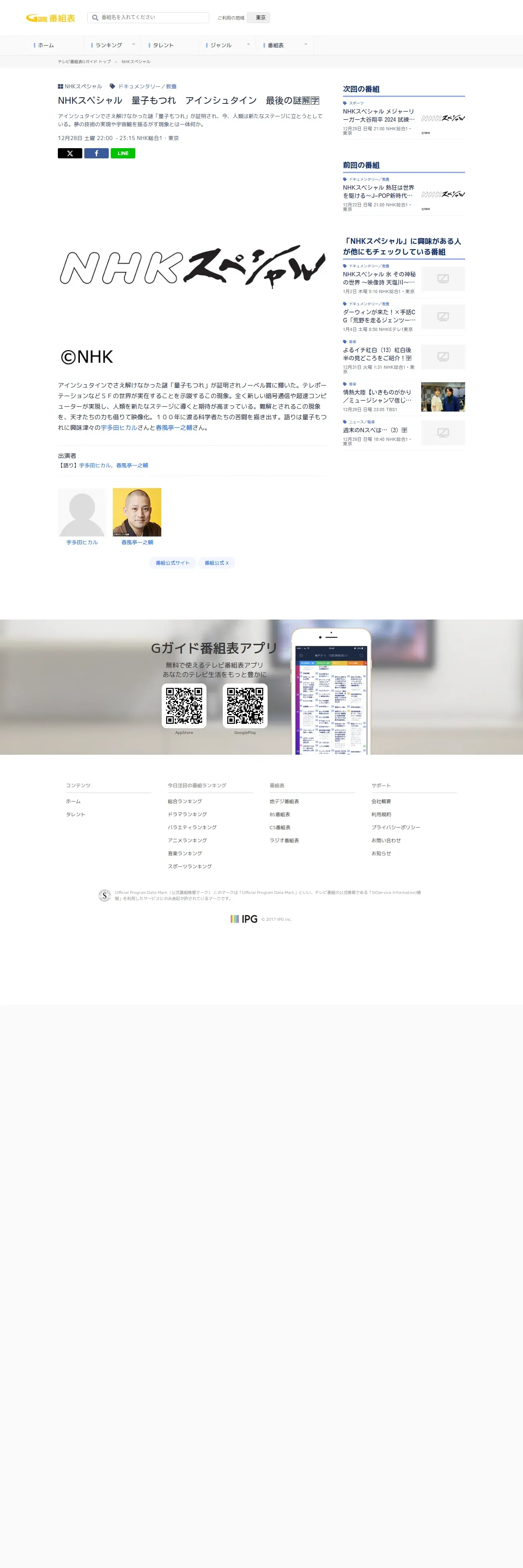Change region with the 東京 button
Screen dimensions: 523x1568
coord(259,18)
